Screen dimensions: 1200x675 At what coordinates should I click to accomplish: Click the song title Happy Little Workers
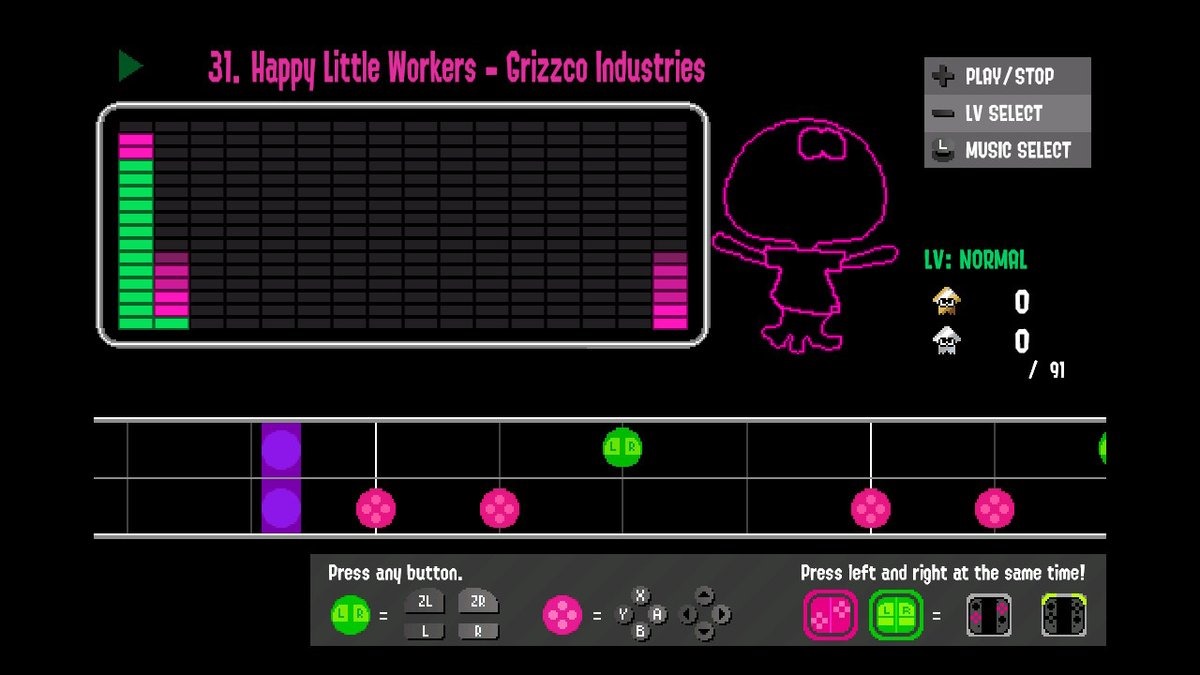point(456,68)
